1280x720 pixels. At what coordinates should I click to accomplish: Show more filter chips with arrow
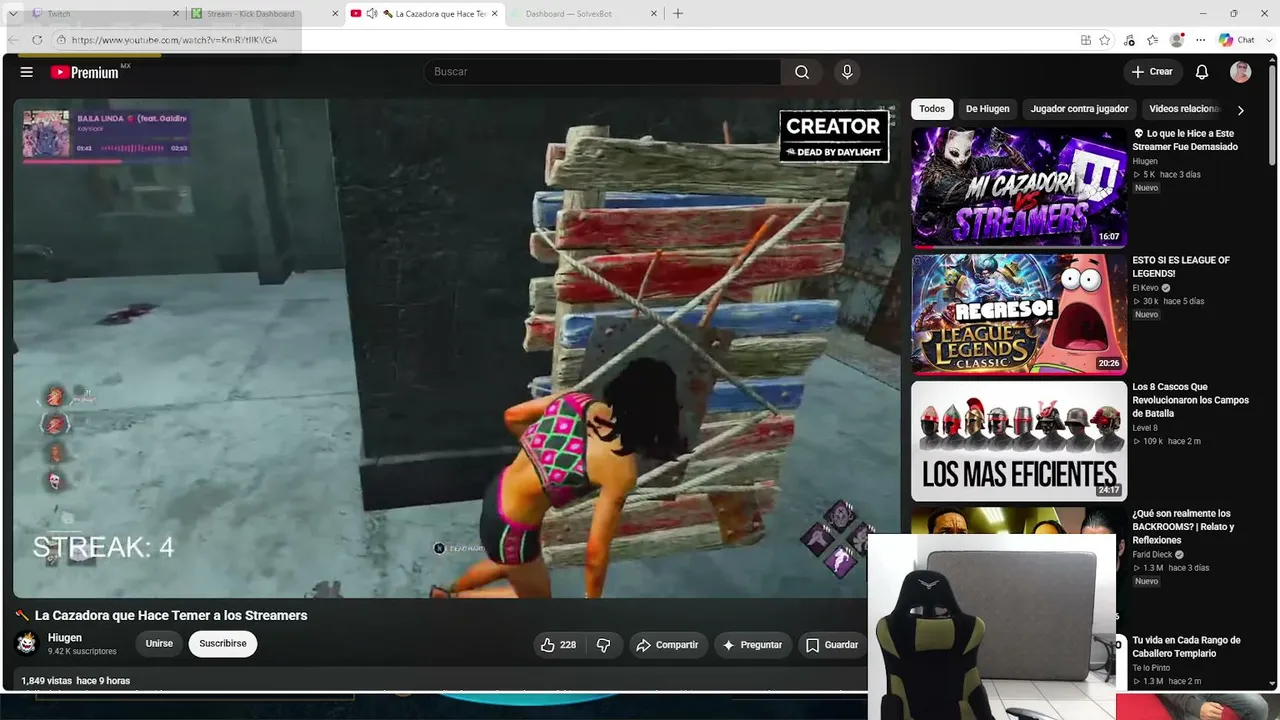[1240, 110]
